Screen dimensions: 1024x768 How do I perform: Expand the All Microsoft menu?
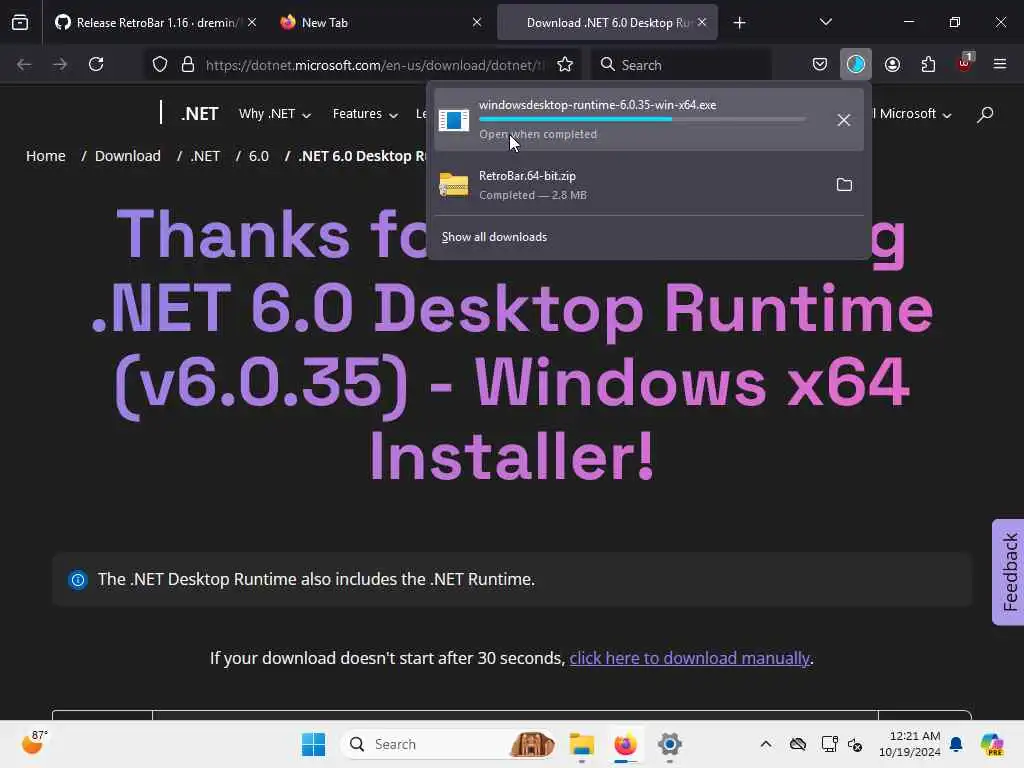click(x=912, y=114)
